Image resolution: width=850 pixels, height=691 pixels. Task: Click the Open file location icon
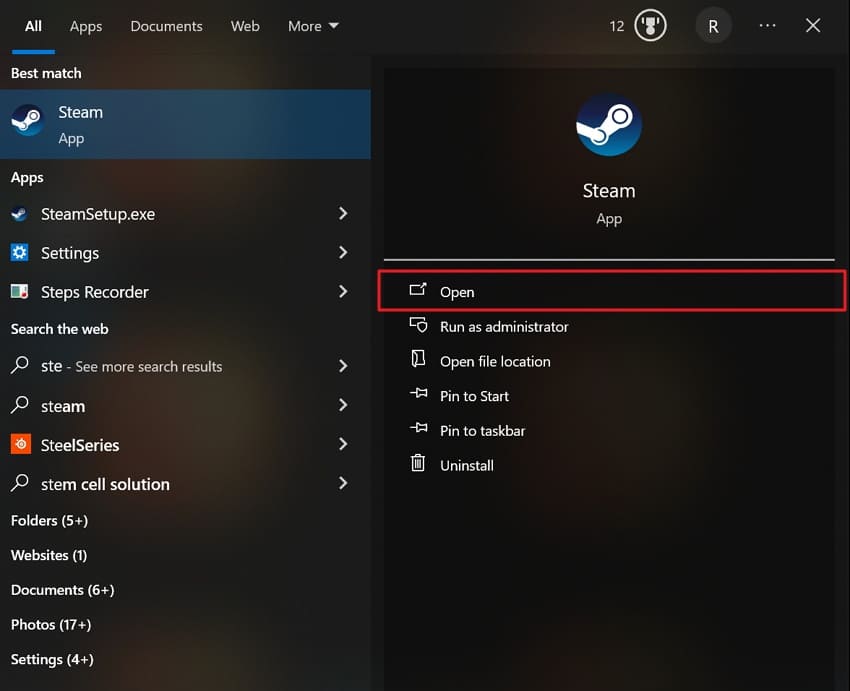418,361
